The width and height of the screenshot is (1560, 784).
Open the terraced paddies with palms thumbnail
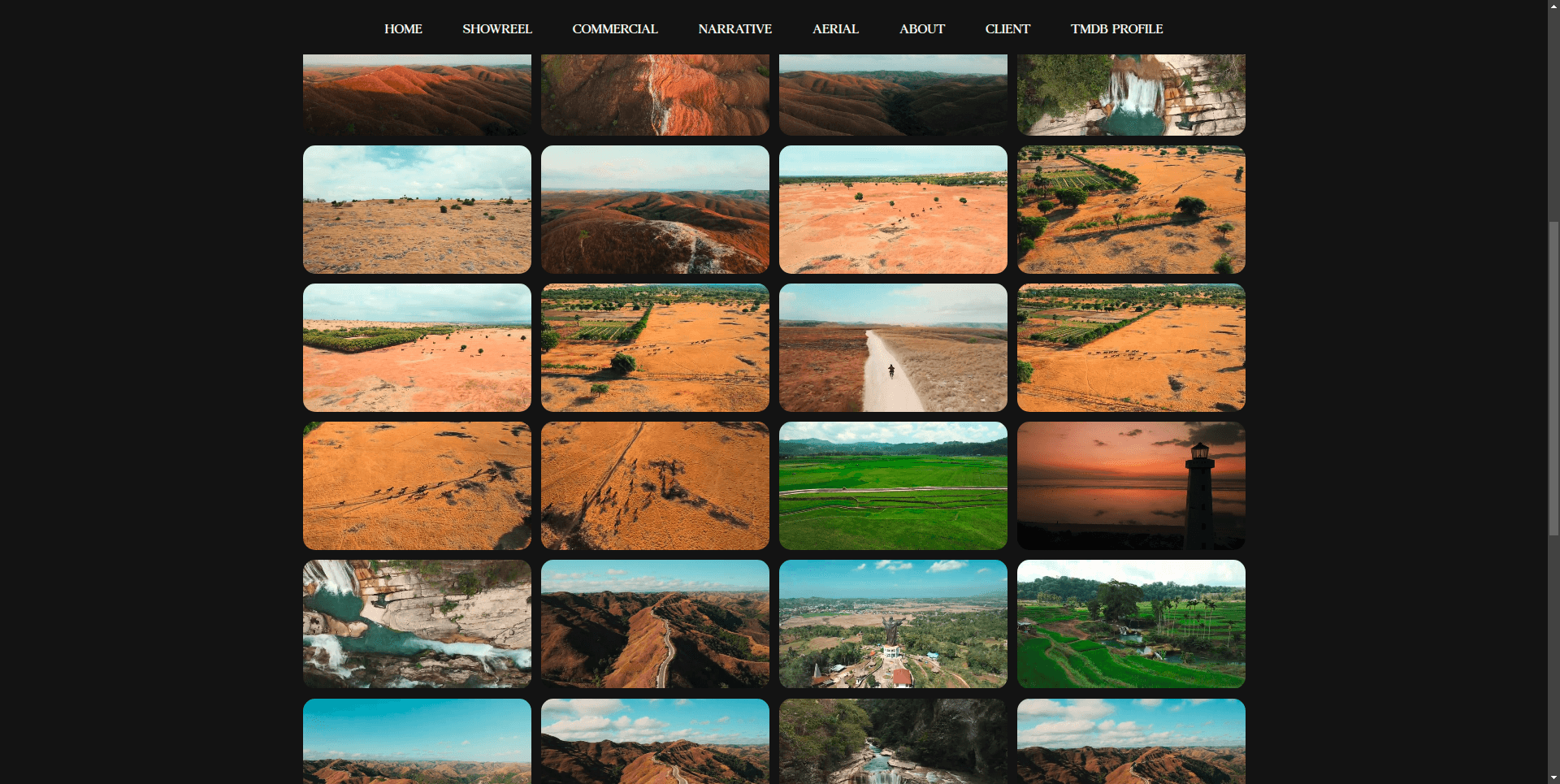click(1131, 623)
